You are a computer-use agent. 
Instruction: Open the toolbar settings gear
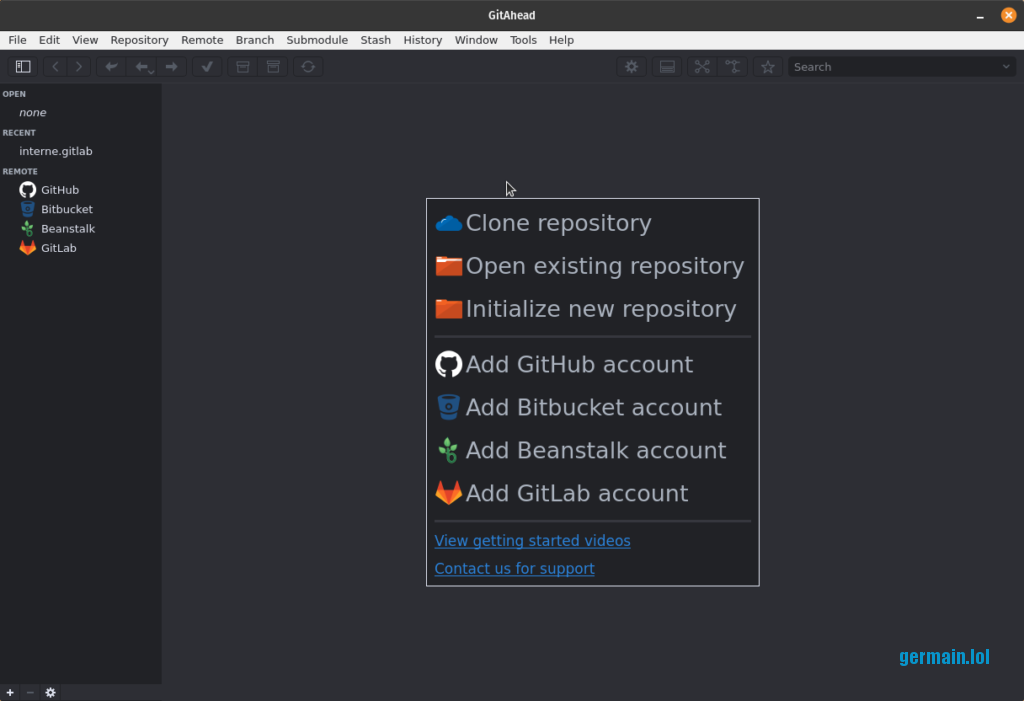pyautogui.click(x=631, y=67)
